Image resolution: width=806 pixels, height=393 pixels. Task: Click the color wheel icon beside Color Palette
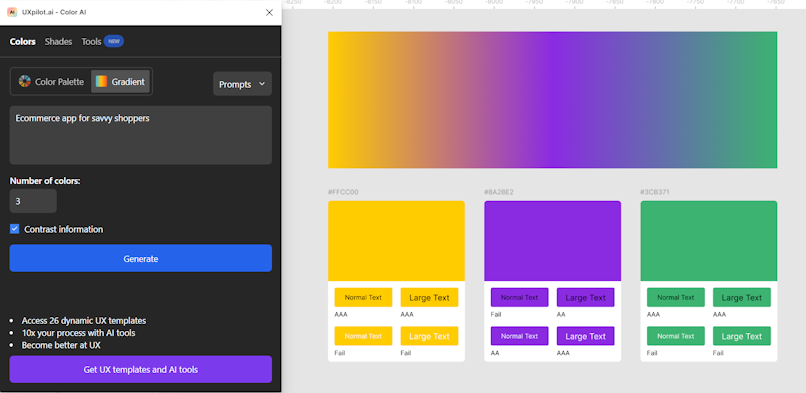point(25,82)
